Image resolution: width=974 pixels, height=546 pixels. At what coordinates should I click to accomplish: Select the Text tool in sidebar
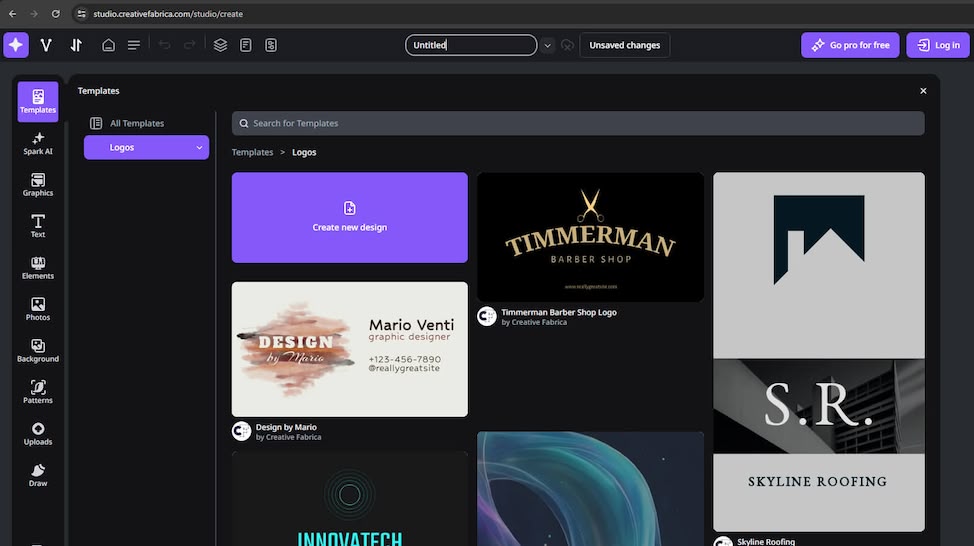pos(38,226)
